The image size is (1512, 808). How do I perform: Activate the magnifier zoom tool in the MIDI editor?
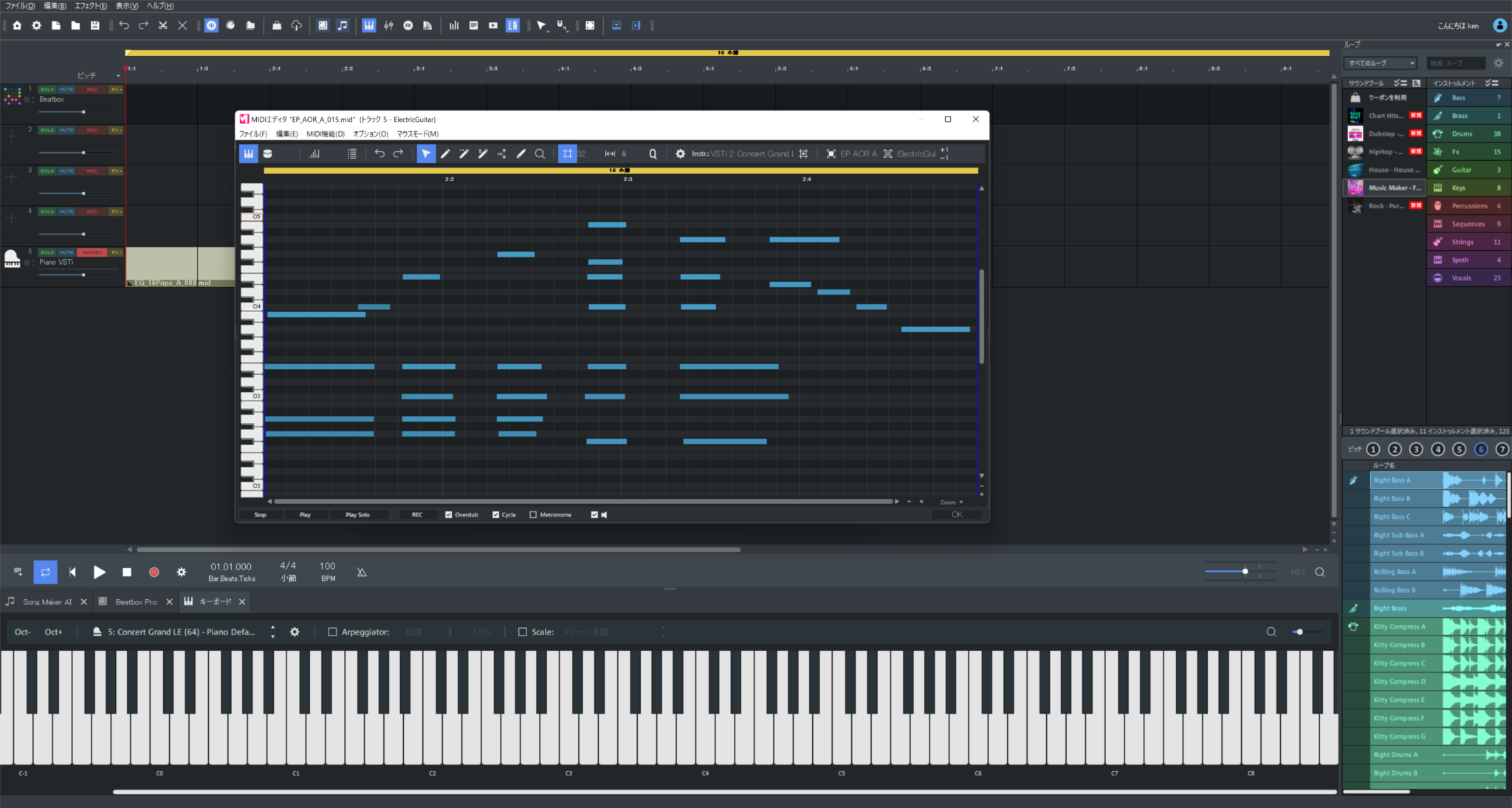click(x=540, y=153)
